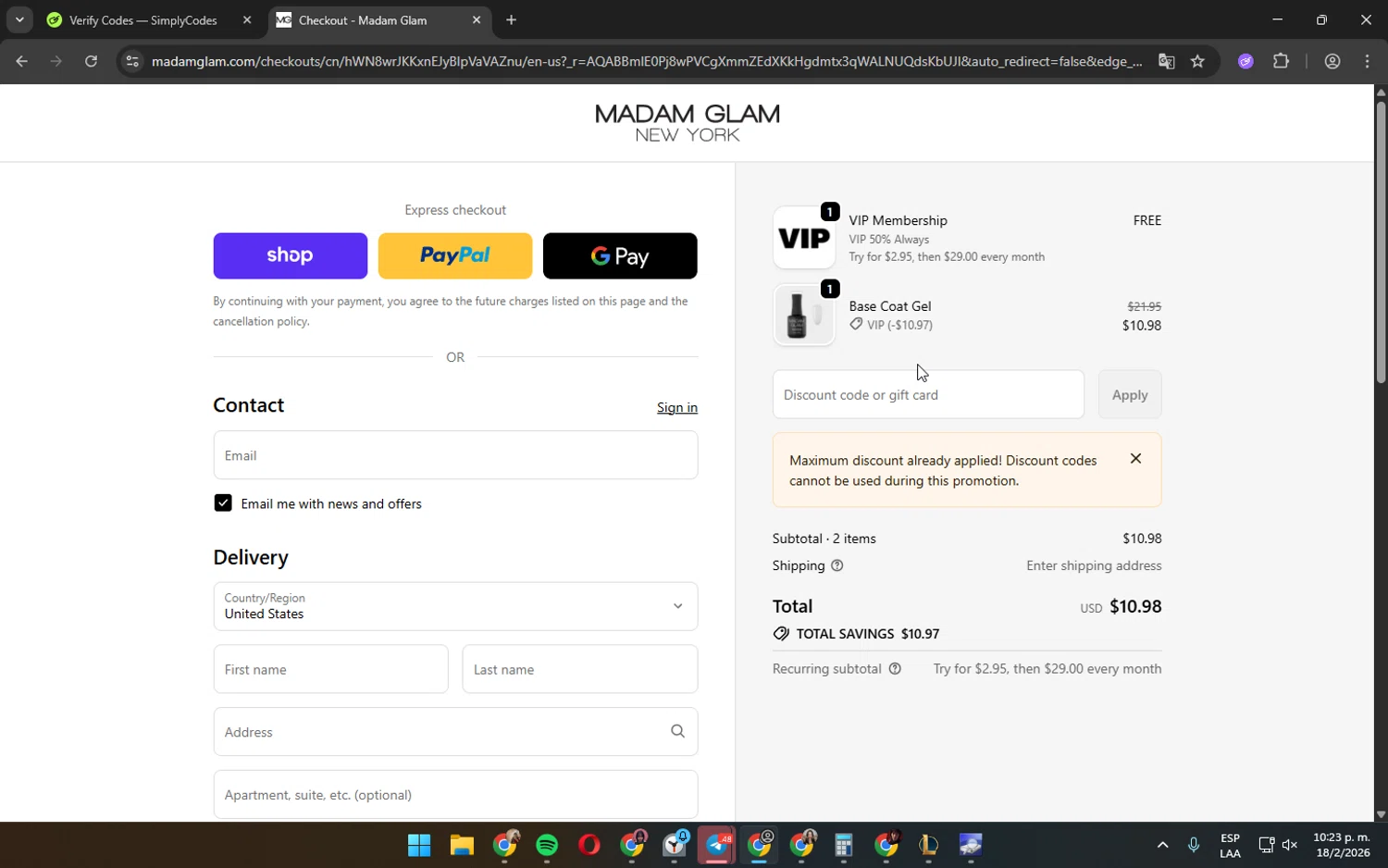Open Spotify from the taskbar
This screenshot has width=1388, height=868.
(x=547, y=845)
